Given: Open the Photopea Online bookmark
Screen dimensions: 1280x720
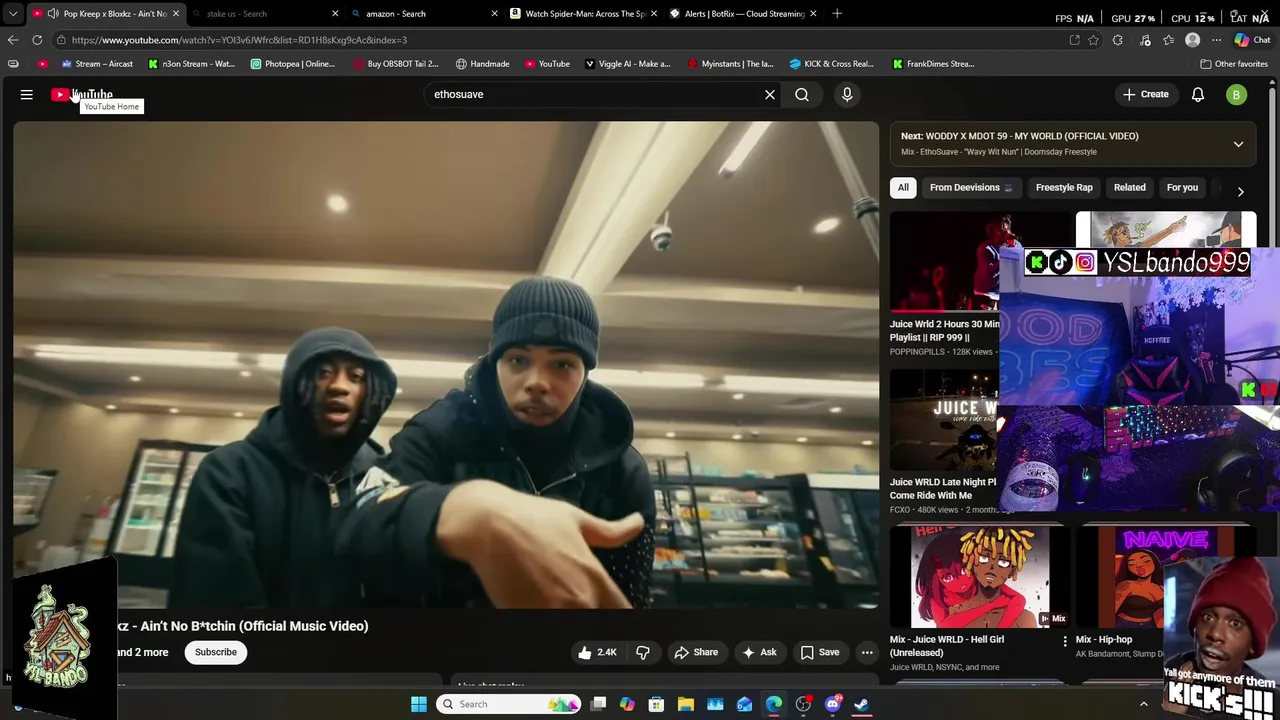Looking at the screenshot, I should tap(293, 64).
